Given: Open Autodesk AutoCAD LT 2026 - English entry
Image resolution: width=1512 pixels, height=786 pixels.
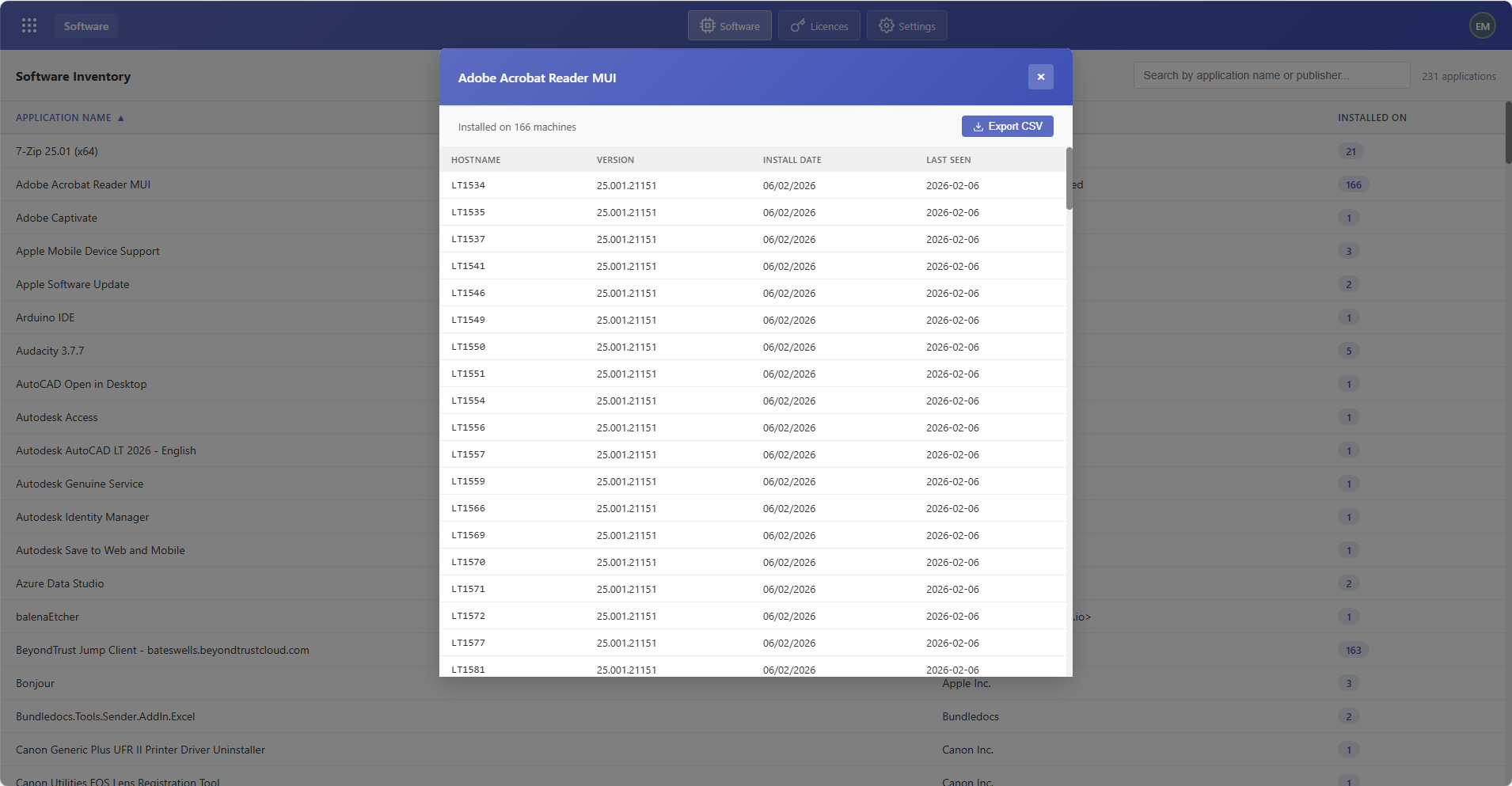Looking at the screenshot, I should (106, 450).
